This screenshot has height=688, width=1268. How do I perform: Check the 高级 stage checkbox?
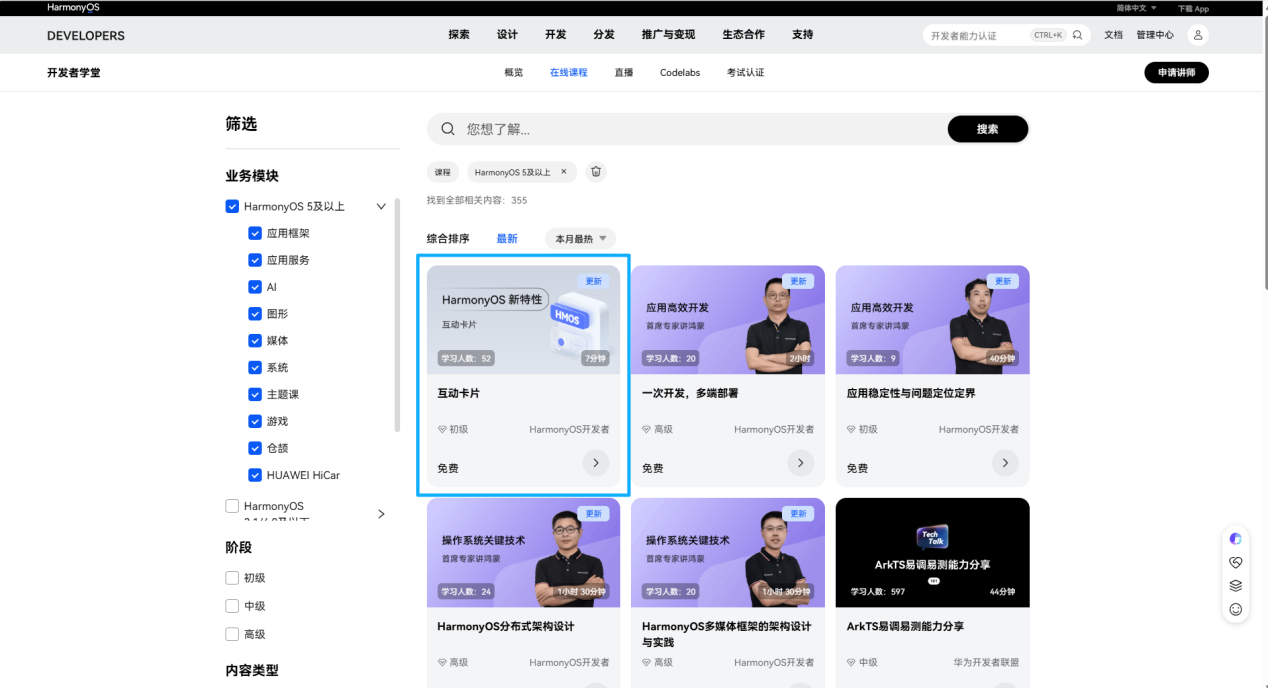click(x=232, y=634)
